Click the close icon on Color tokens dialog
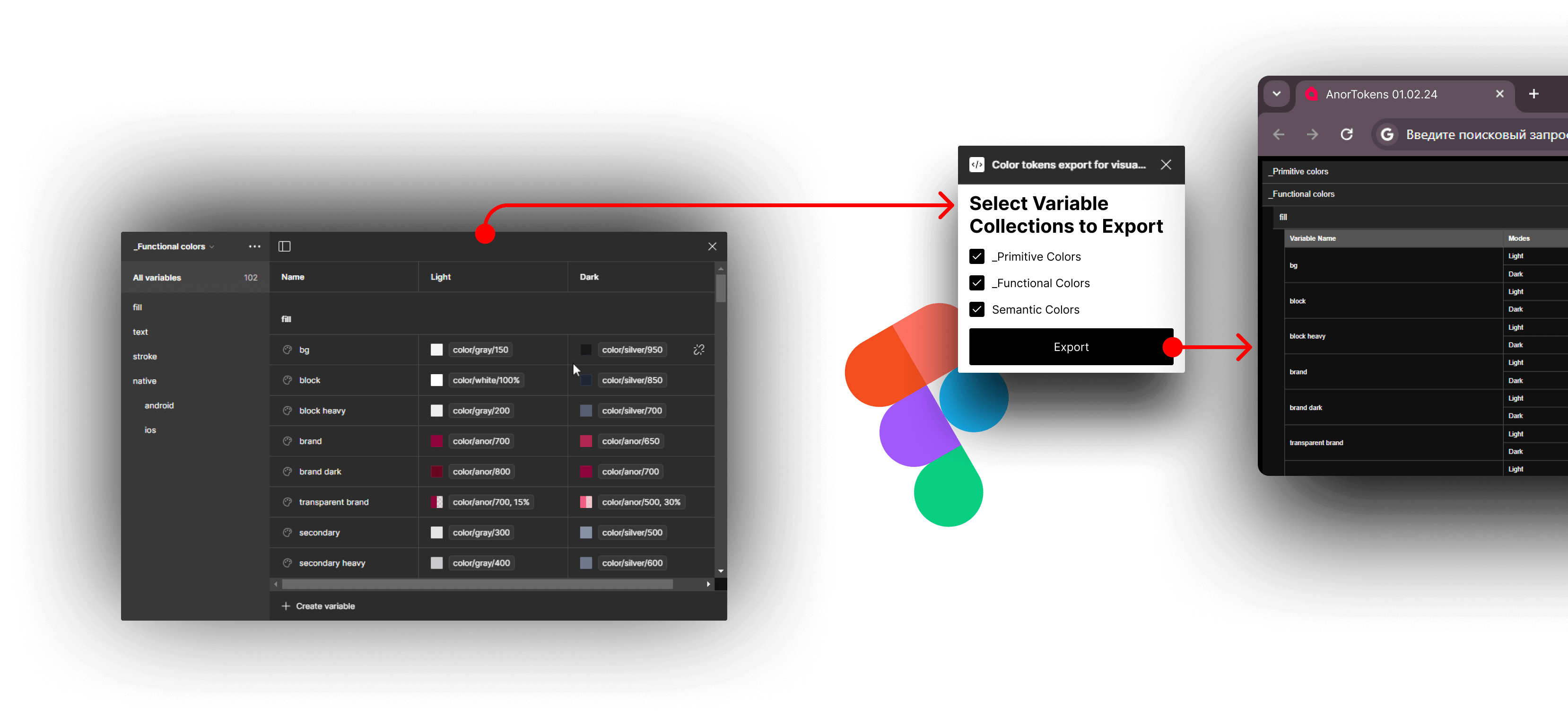The height and width of the screenshot is (719, 1568). pyautogui.click(x=1166, y=164)
